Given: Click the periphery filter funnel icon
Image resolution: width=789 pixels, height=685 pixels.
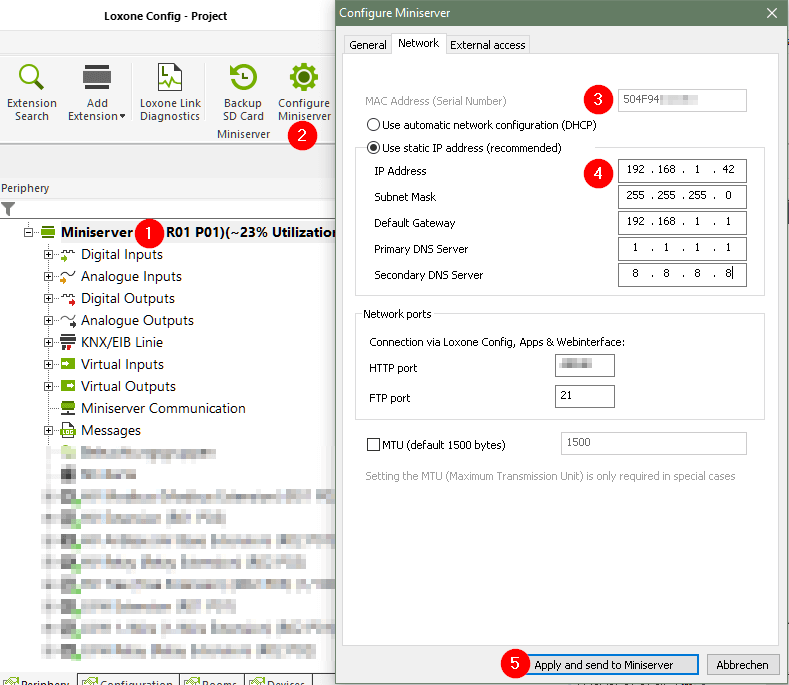Looking at the screenshot, I should 8,209.
